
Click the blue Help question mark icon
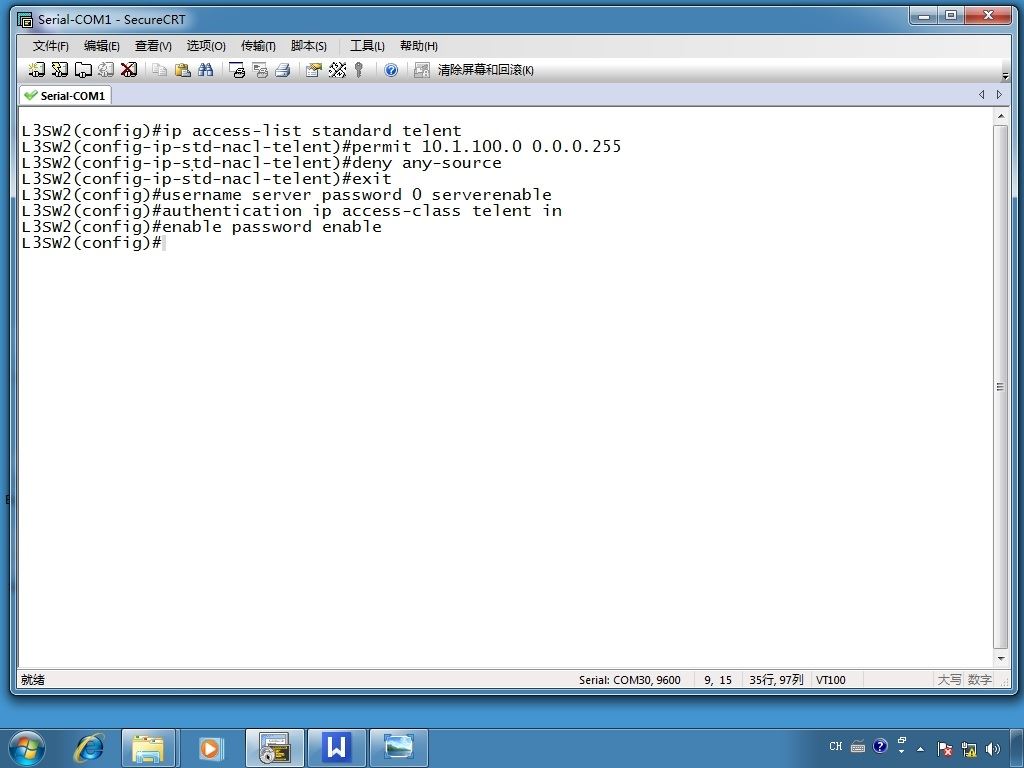pos(391,70)
